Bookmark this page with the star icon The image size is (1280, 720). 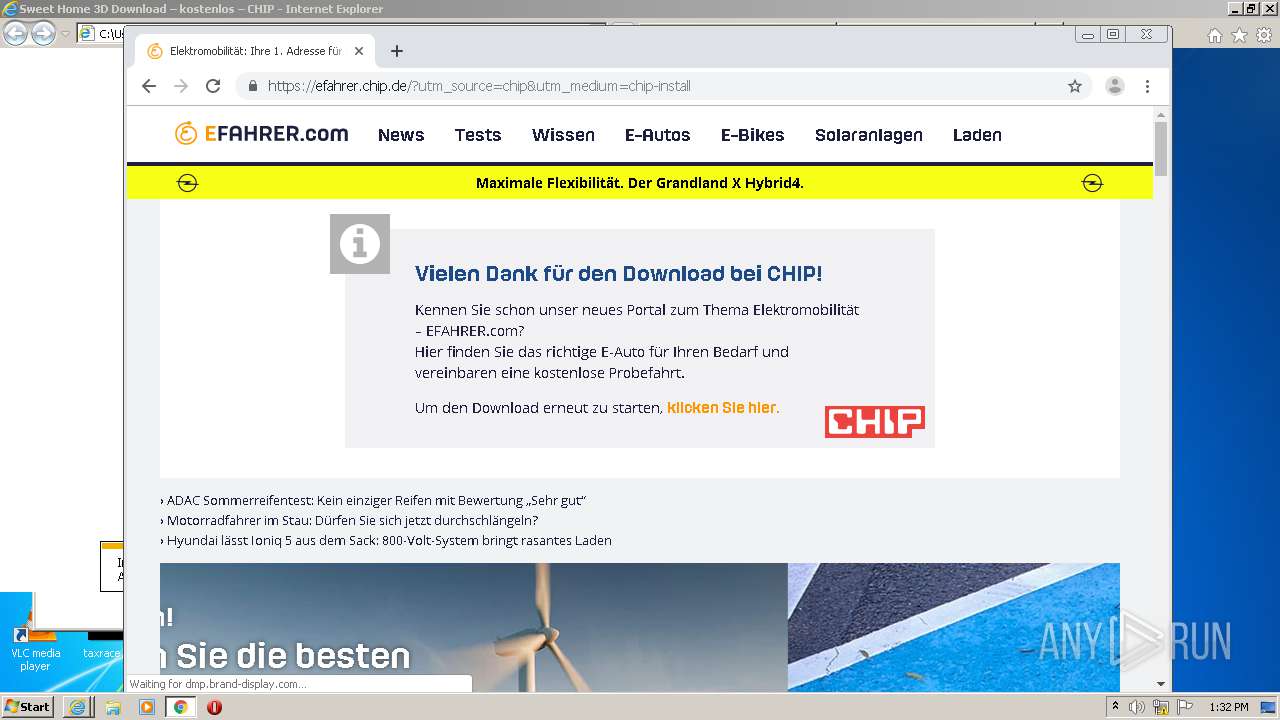(x=1075, y=86)
